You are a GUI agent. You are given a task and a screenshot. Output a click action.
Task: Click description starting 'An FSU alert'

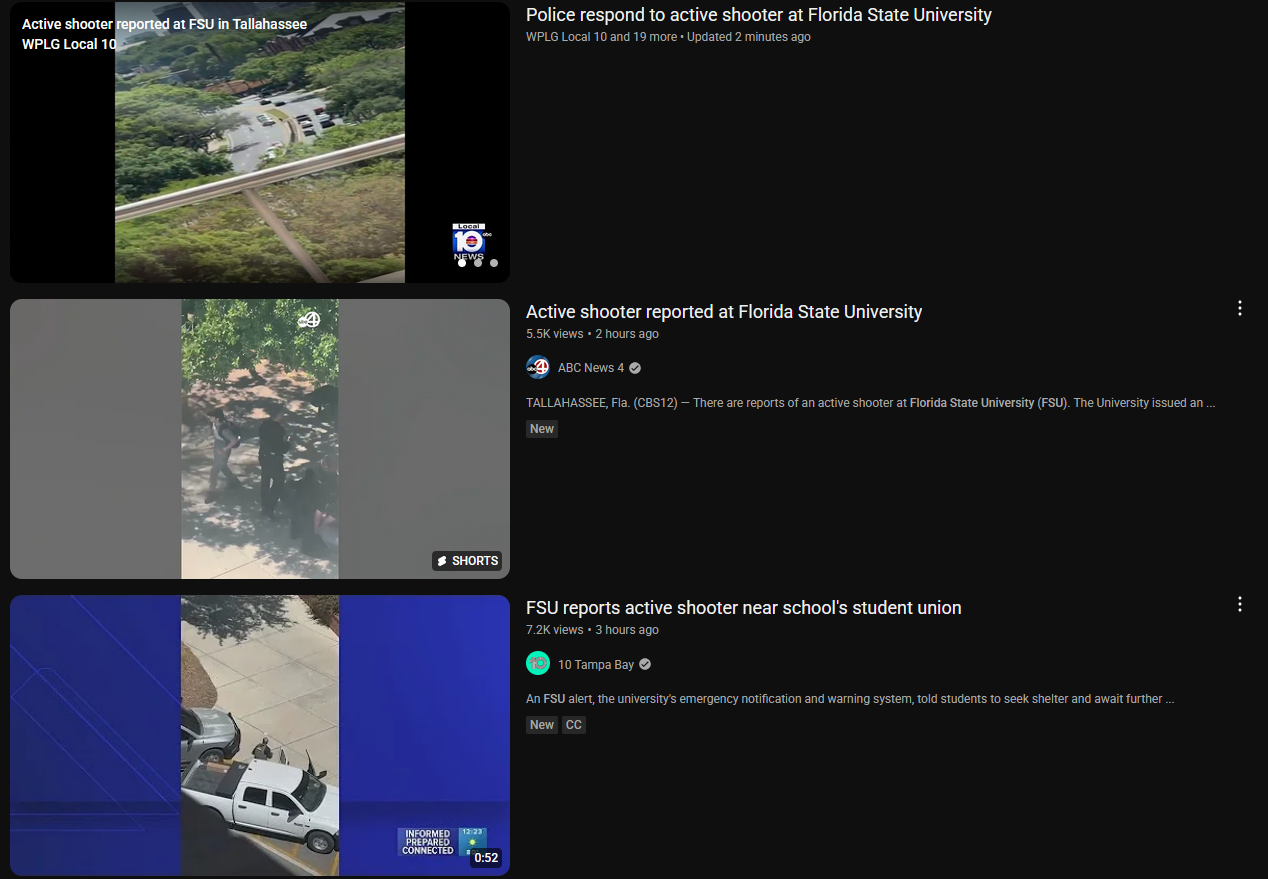pos(850,699)
